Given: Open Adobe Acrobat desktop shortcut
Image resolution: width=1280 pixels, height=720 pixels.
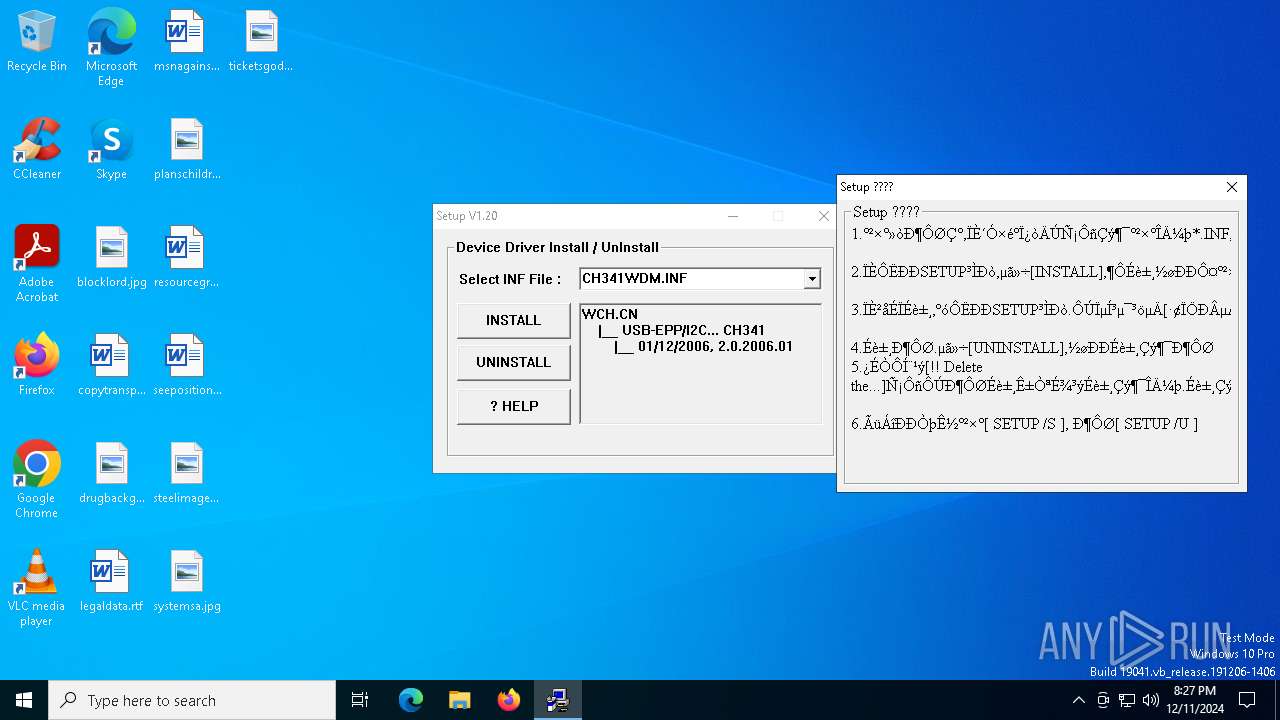Looking at the screenshot, I should pos(37,264).
